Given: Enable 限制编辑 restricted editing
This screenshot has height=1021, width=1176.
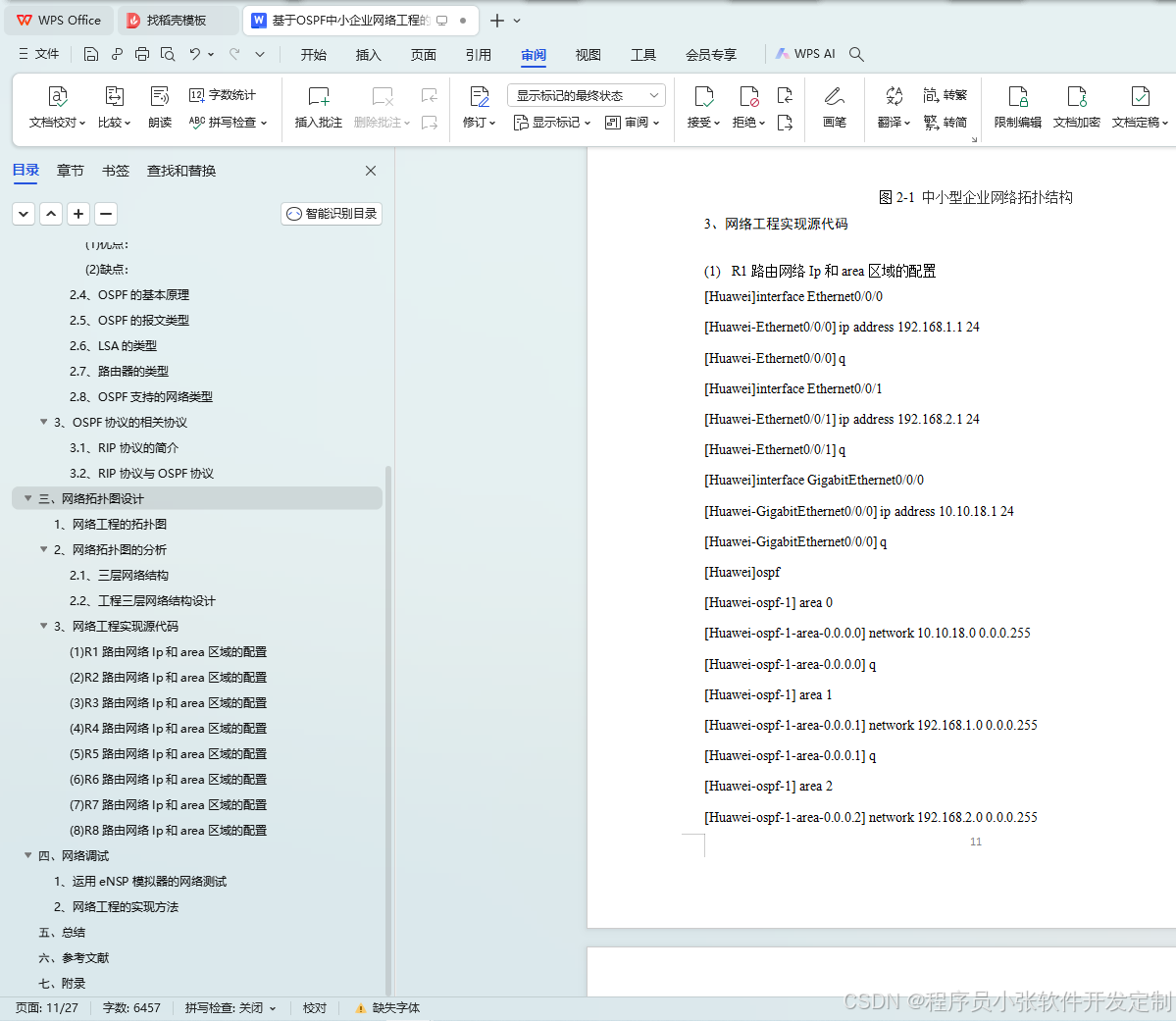Looking at the screenshot, I should pyautogui.click(x=1018, y=108).
